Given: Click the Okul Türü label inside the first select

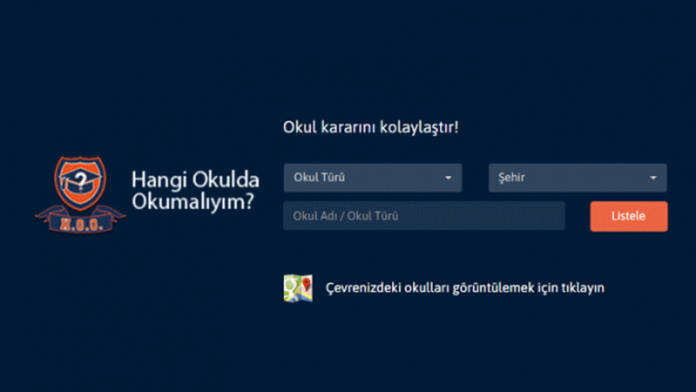Looking at the screenshot, I should (319, 177).
